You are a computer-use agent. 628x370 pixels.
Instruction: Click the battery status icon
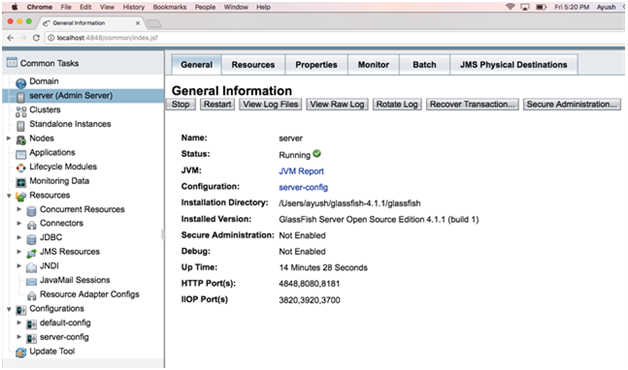click(541, 7)
